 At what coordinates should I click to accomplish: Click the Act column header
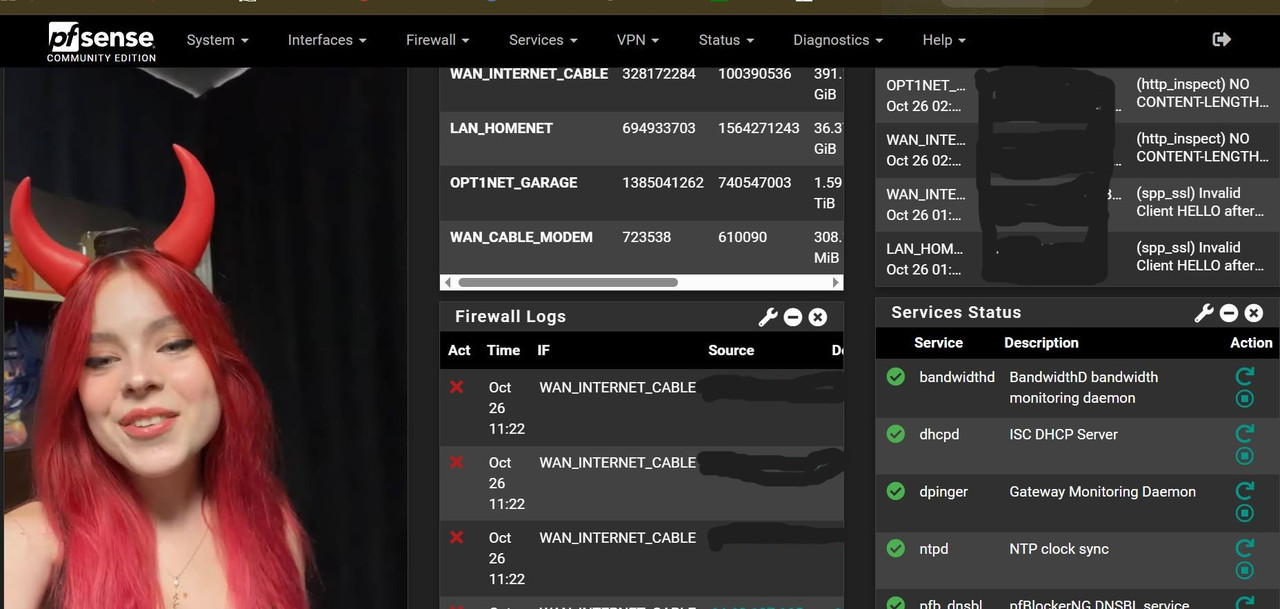[459, 350]
